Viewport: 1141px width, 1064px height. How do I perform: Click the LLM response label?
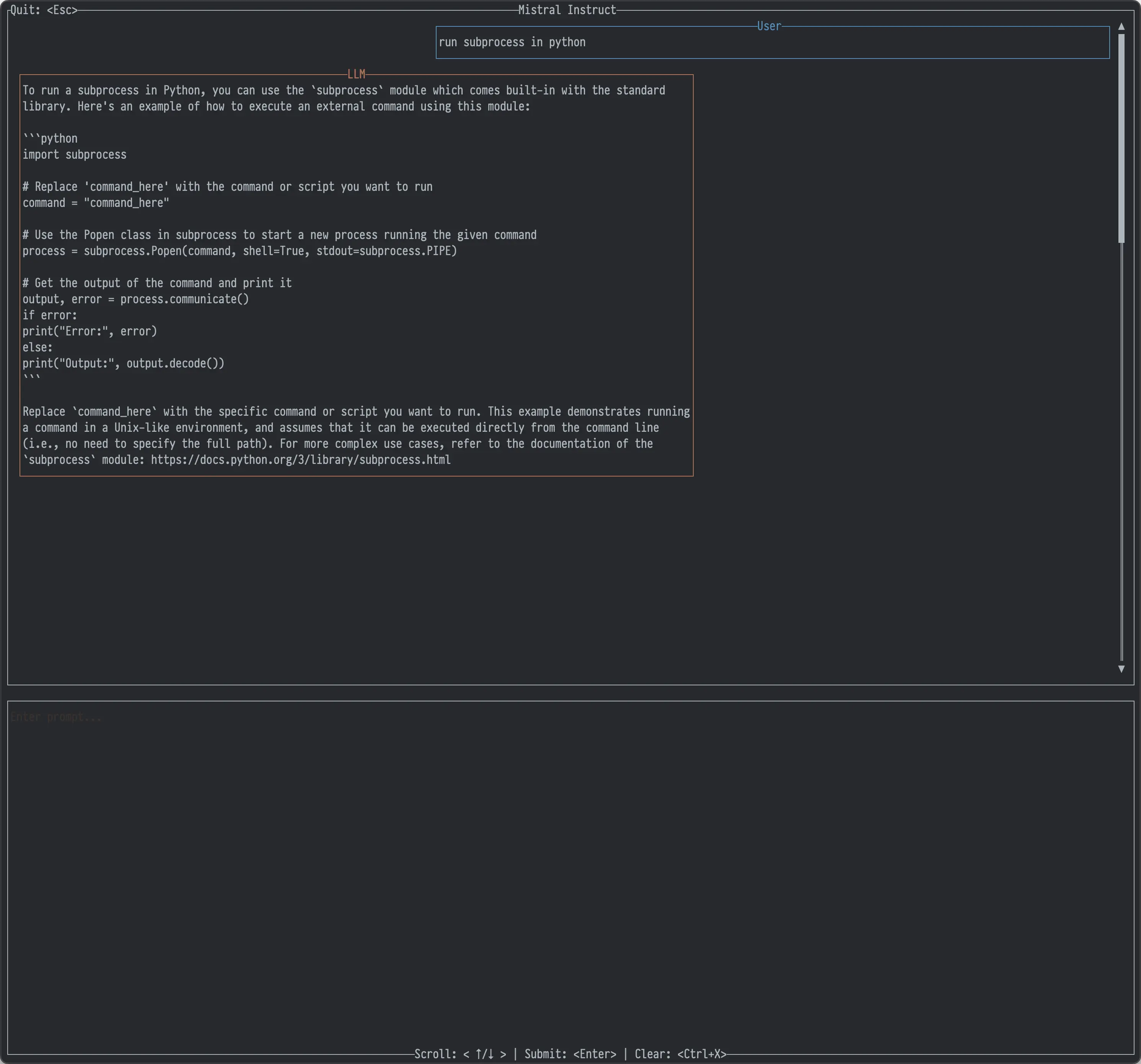click(x=356, y=74)
